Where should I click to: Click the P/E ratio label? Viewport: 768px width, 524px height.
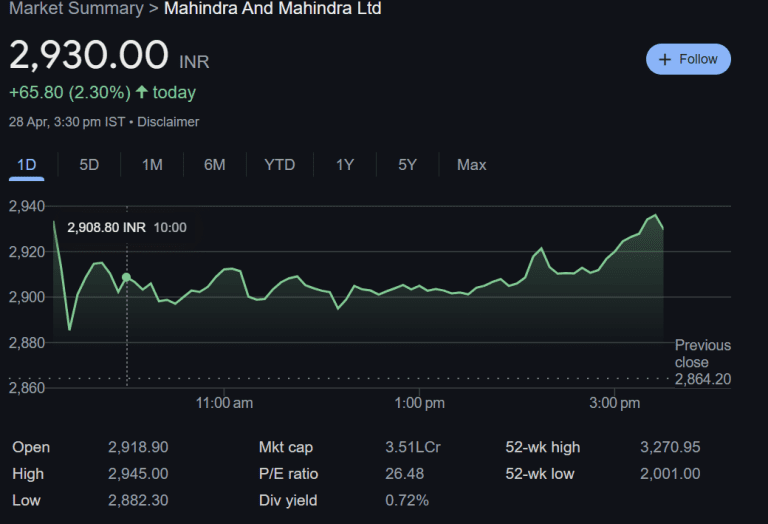click(x=288, y=474)
